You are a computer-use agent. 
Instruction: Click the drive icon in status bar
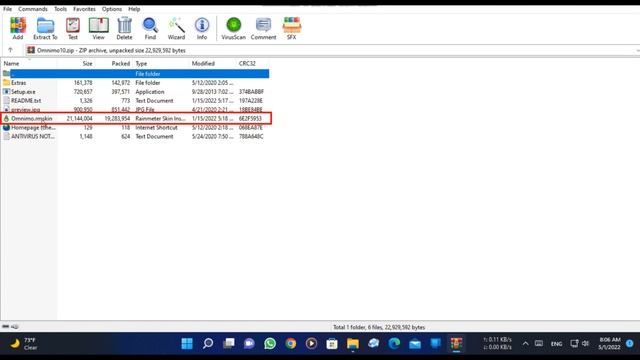click(6, 327)
